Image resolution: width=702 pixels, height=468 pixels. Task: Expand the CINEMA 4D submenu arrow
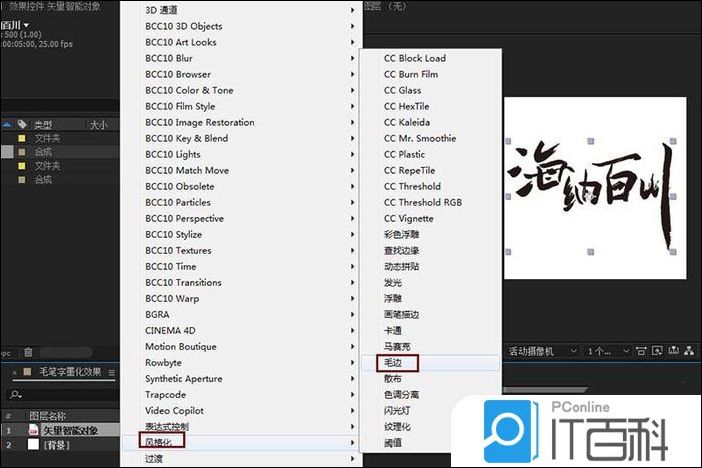[x=352, y=331]
